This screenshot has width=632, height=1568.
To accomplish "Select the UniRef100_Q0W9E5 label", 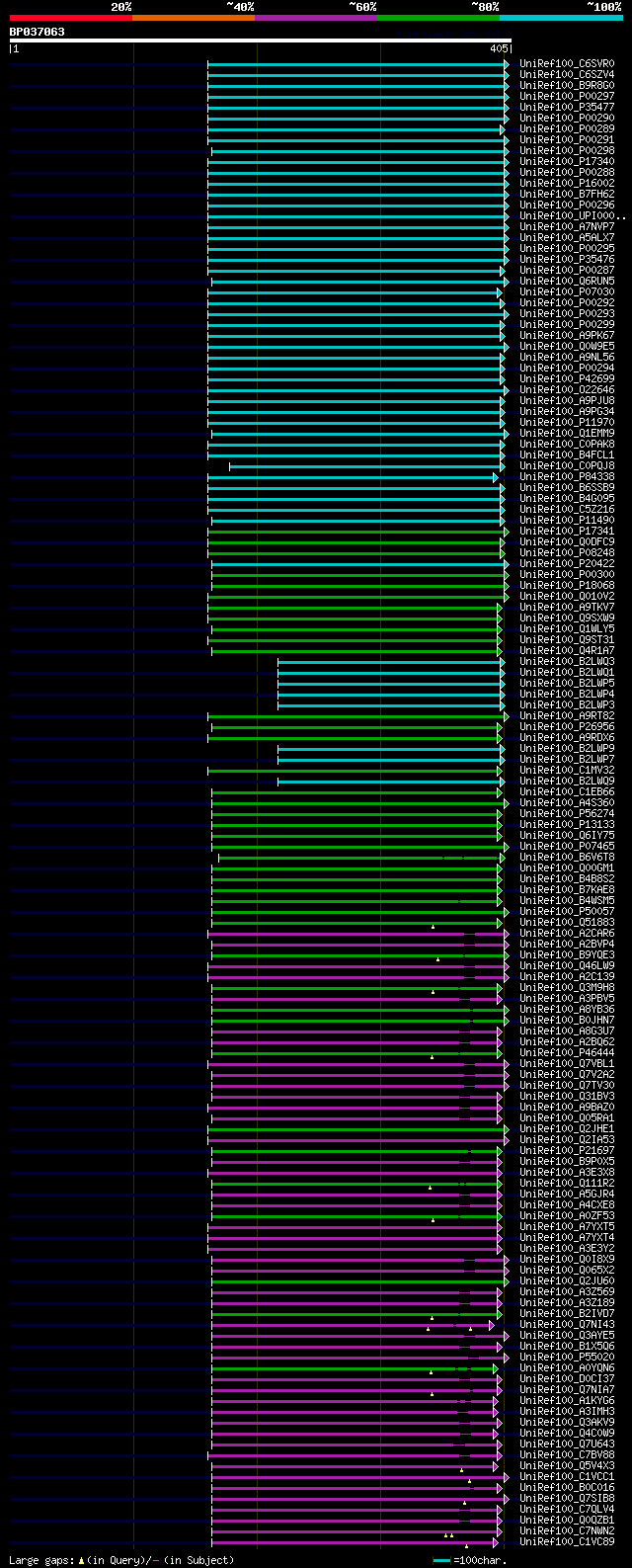I will click(x=567, y=346).
